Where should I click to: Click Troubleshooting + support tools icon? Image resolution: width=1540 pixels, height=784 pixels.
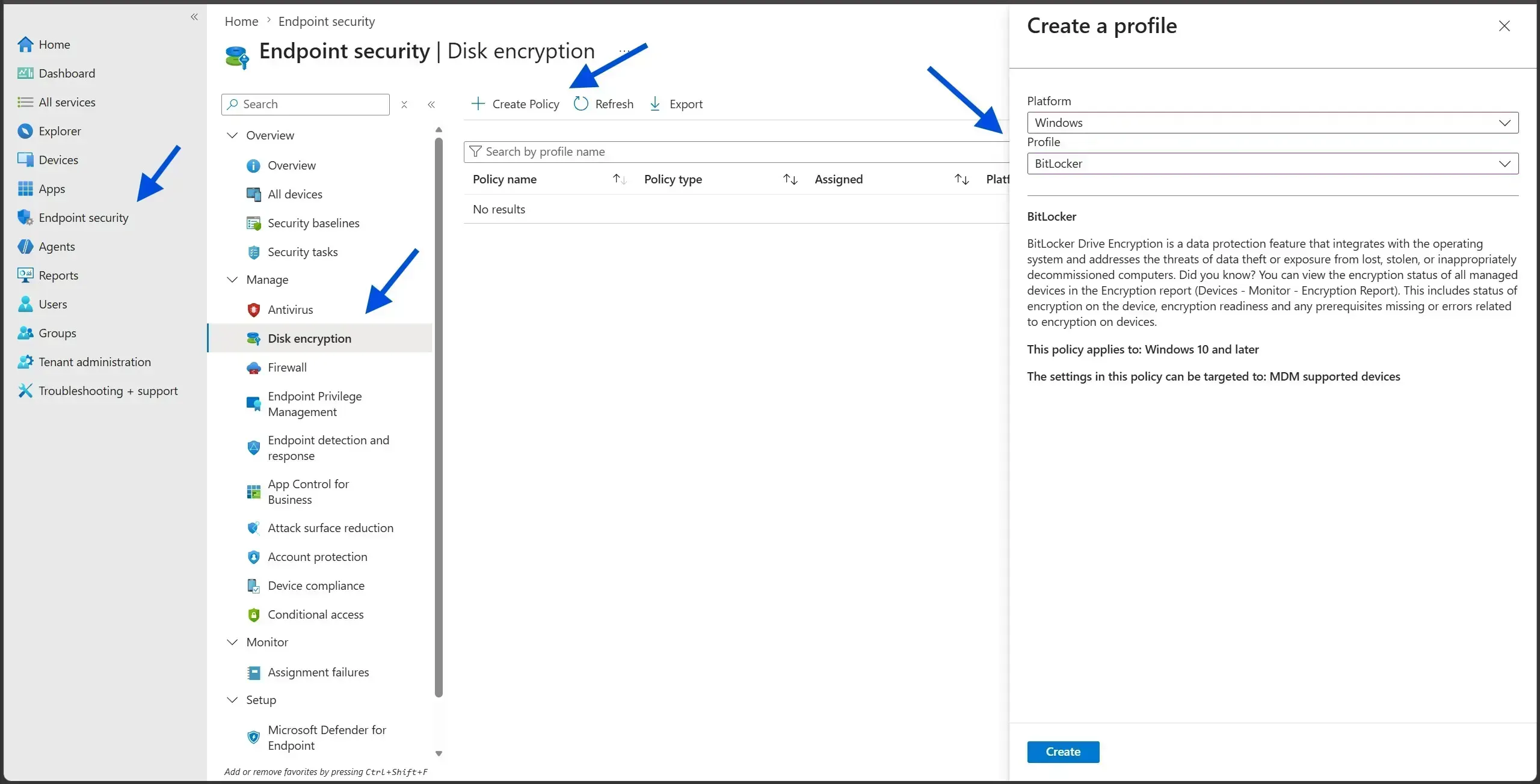tap(25, 391)
